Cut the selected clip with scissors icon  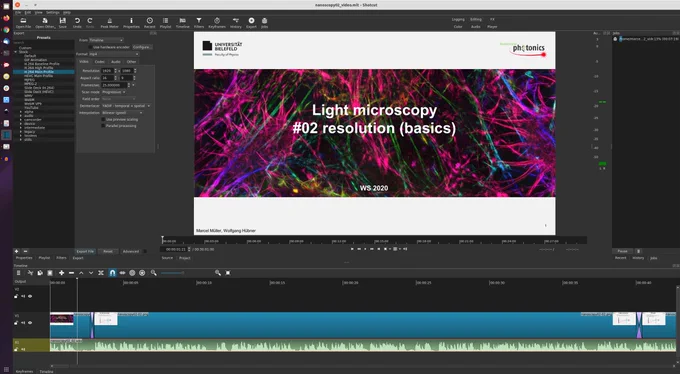[x=30, y=273]
